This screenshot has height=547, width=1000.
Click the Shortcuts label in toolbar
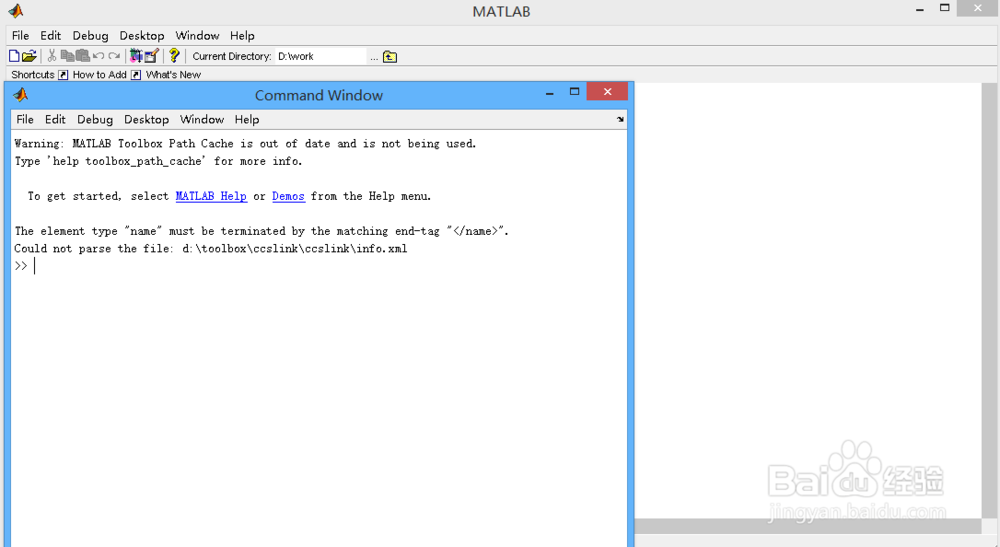[x=33, y=75]
